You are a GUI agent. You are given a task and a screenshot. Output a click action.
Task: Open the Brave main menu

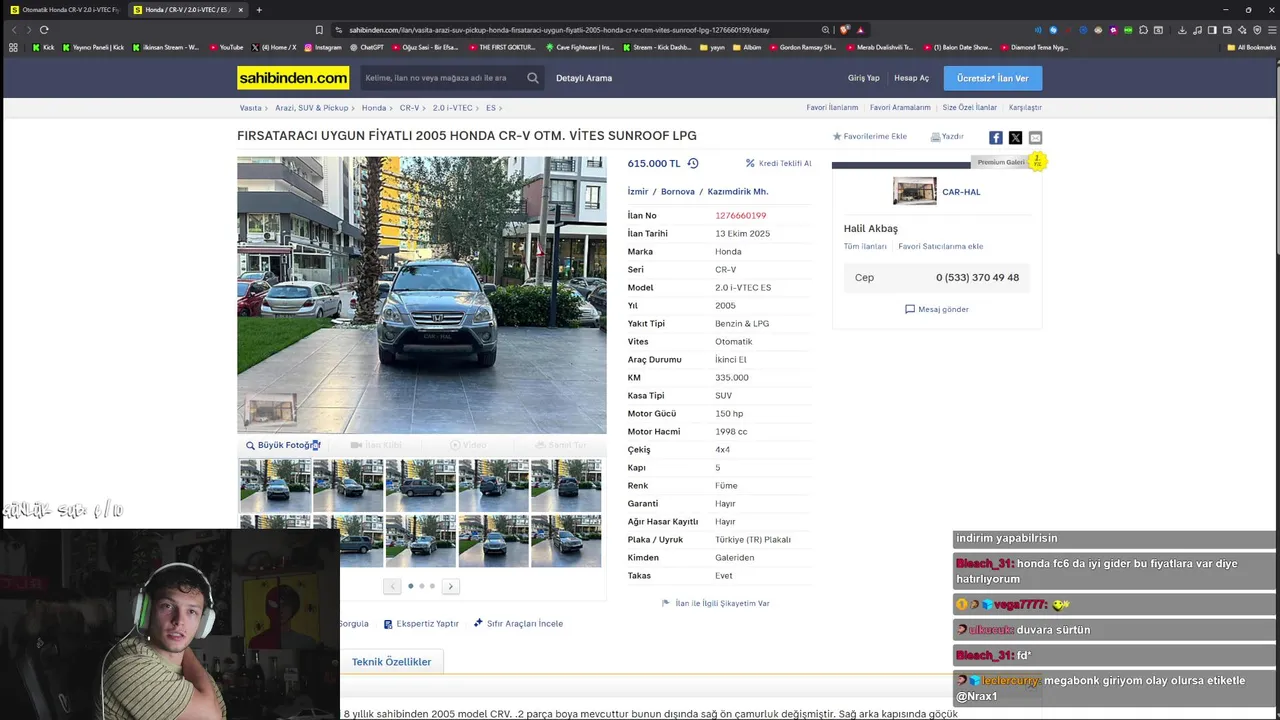1271,30
